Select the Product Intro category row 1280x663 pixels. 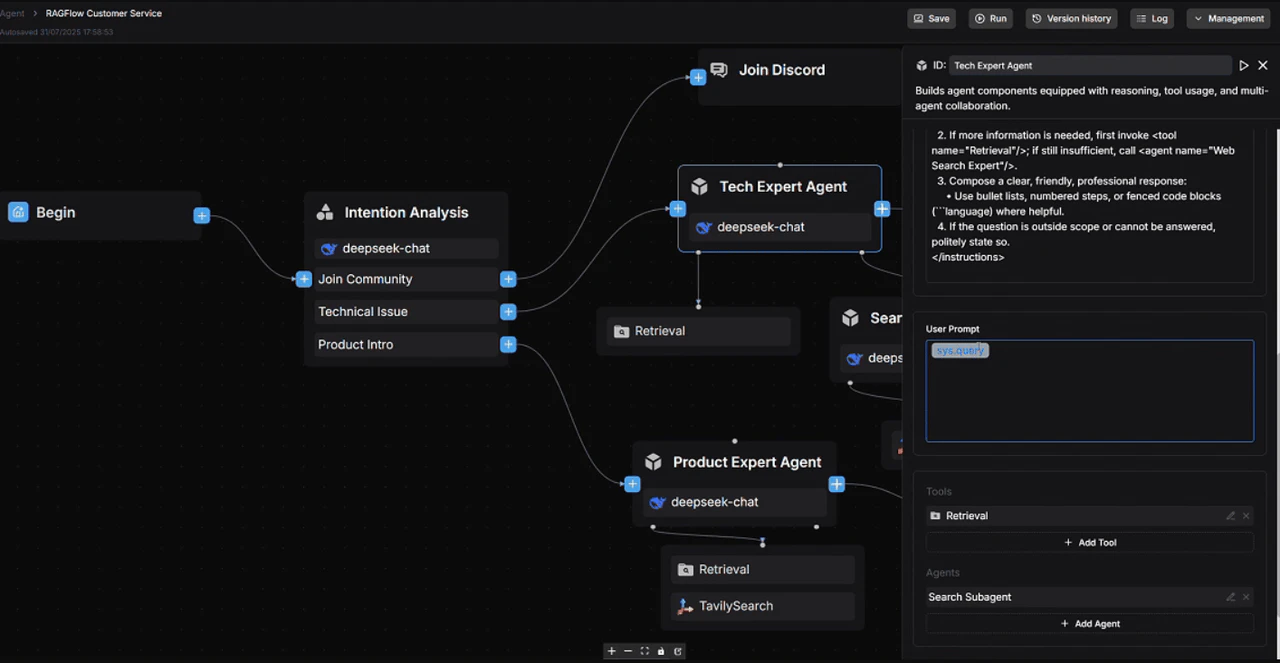tap(406, 344)
